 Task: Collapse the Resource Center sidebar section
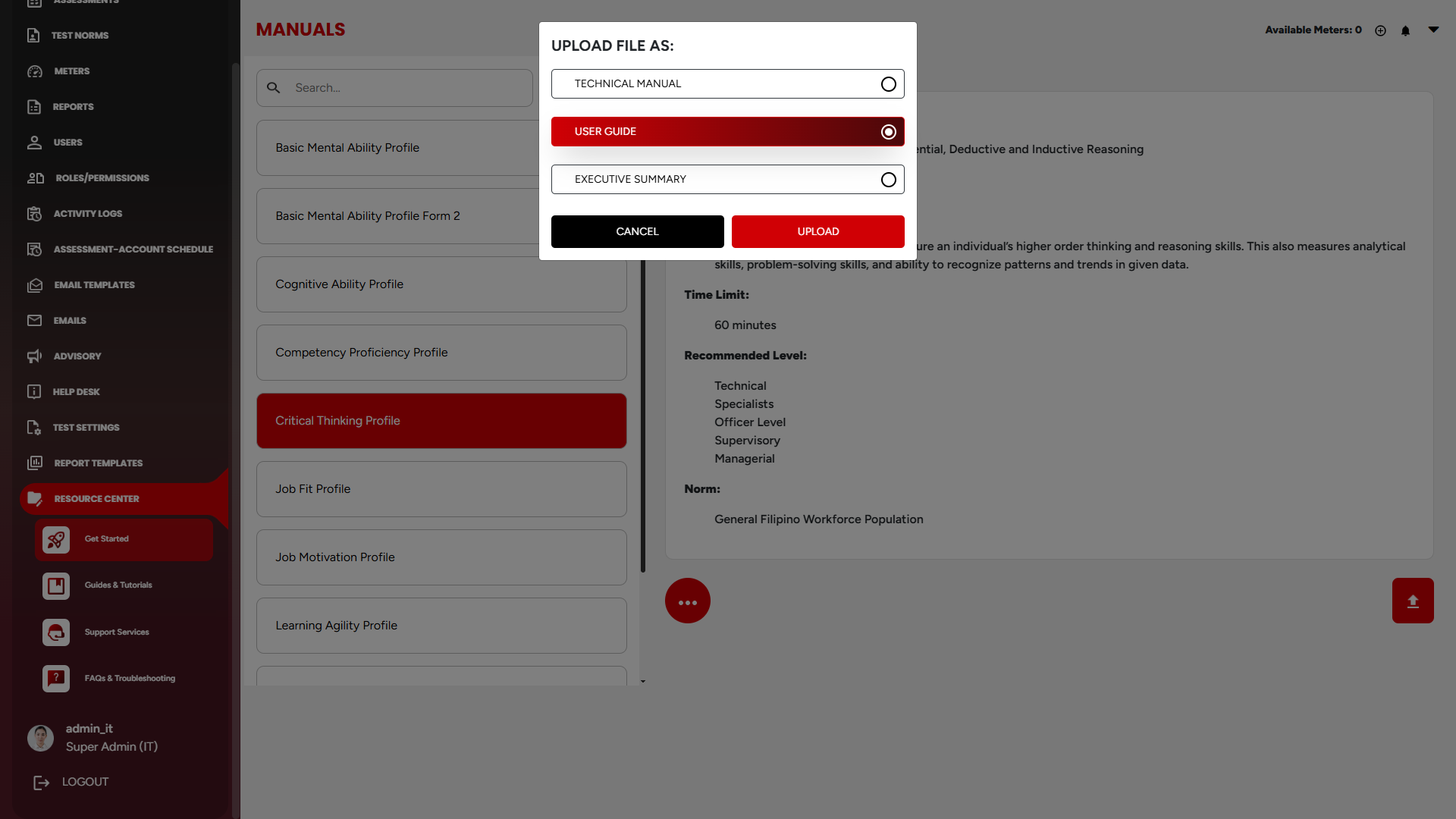coord(96,499)
